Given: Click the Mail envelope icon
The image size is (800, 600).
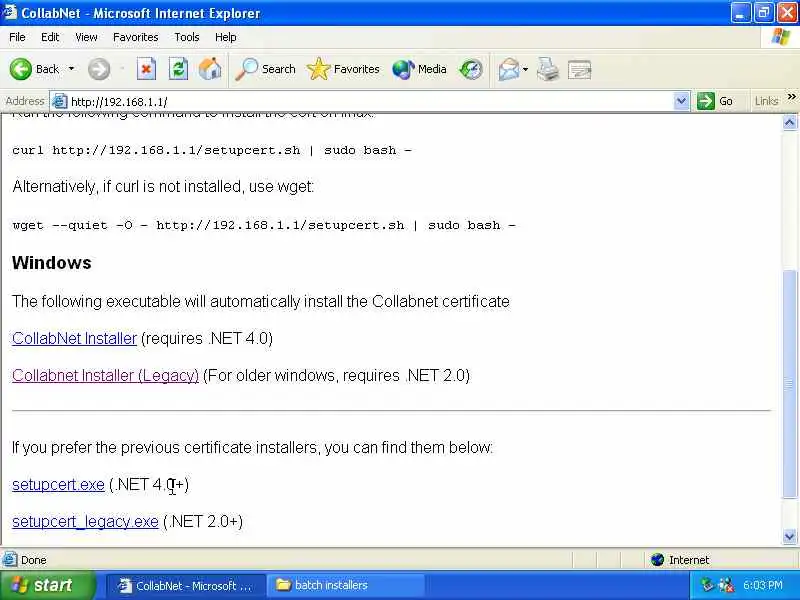Looking at the screenshot, I should point(509,69).
